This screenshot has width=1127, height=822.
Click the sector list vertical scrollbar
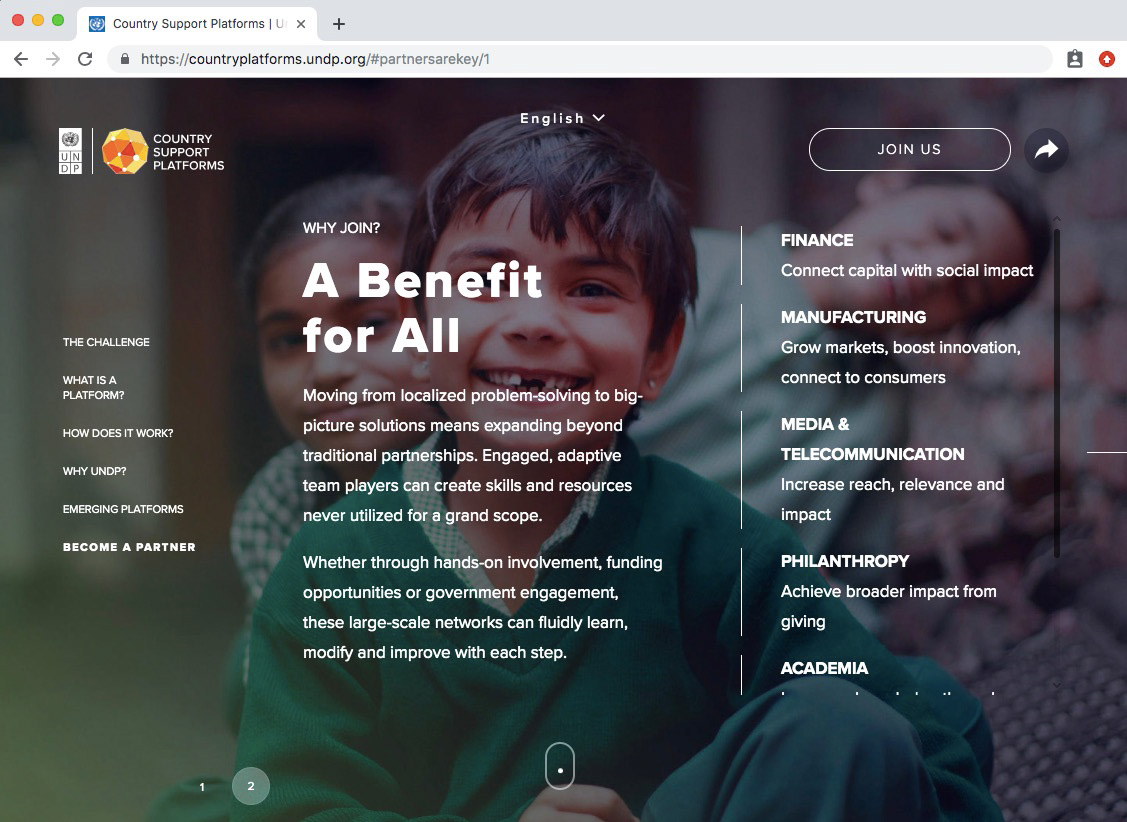pos(1057,392)
